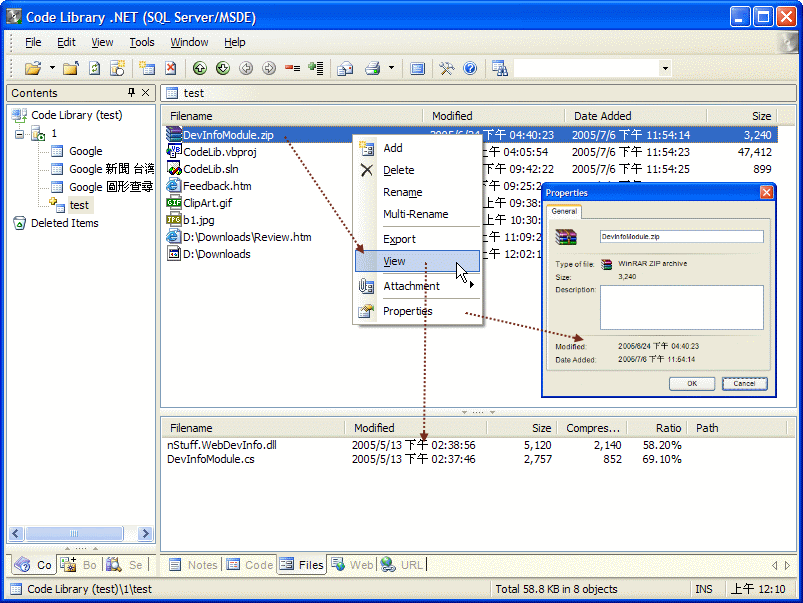
Task: Open the Edit menu
Action: point(66,42)
